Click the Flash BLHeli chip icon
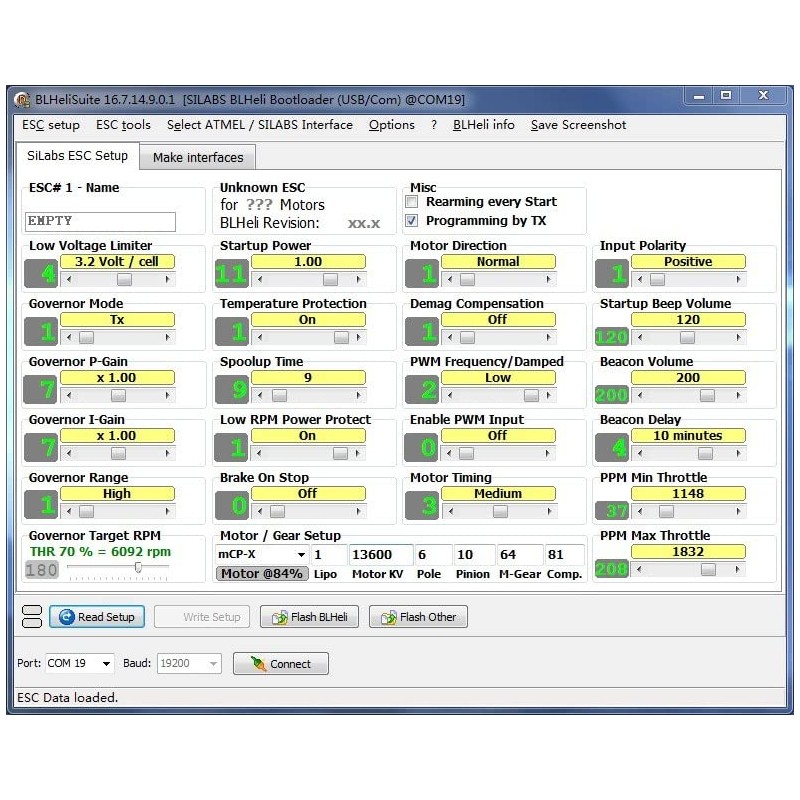This screenshot has height=800, width=800. (278, 617)
